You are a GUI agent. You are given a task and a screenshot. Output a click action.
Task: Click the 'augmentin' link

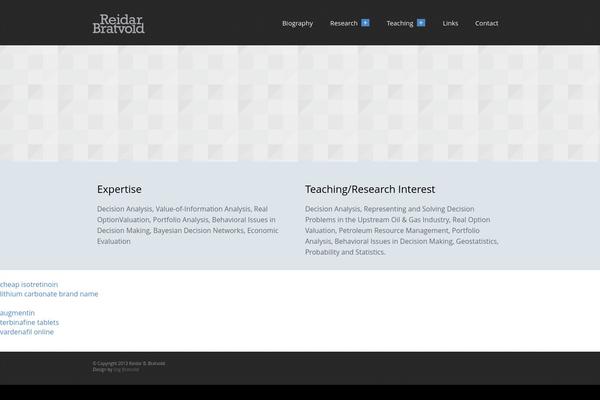click(x=17, y=313)
